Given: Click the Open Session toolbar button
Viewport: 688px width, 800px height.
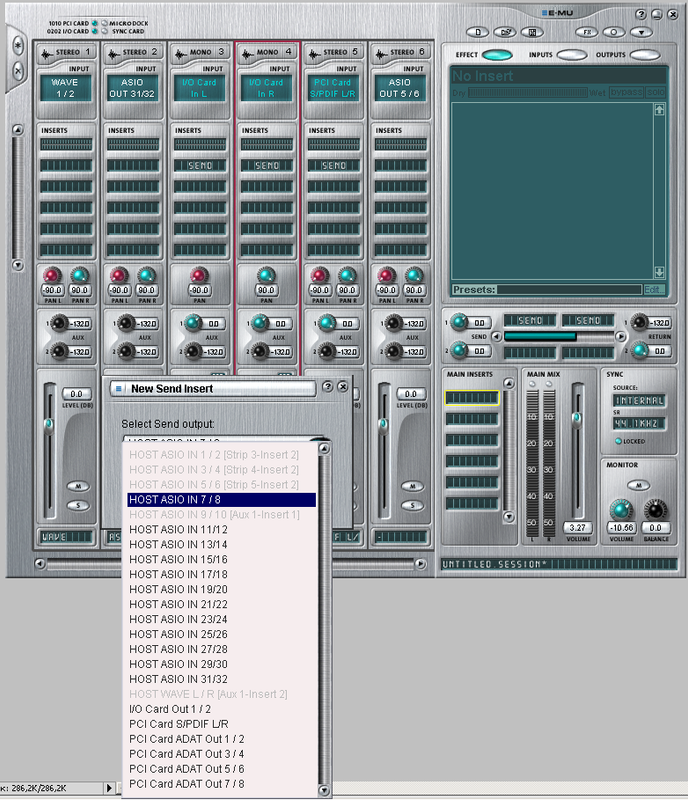Looking at the screenshot, I should click(x=505, y=32).
